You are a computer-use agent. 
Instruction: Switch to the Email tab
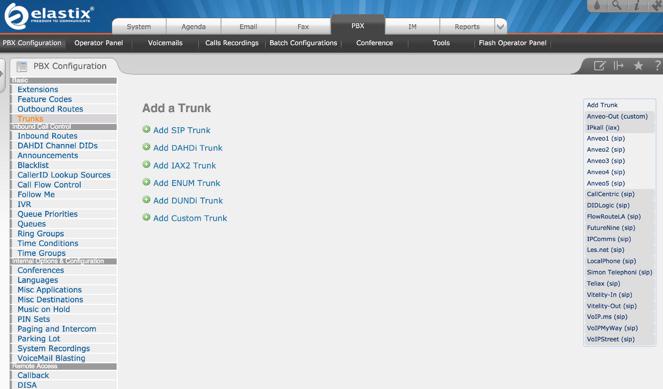248,27
